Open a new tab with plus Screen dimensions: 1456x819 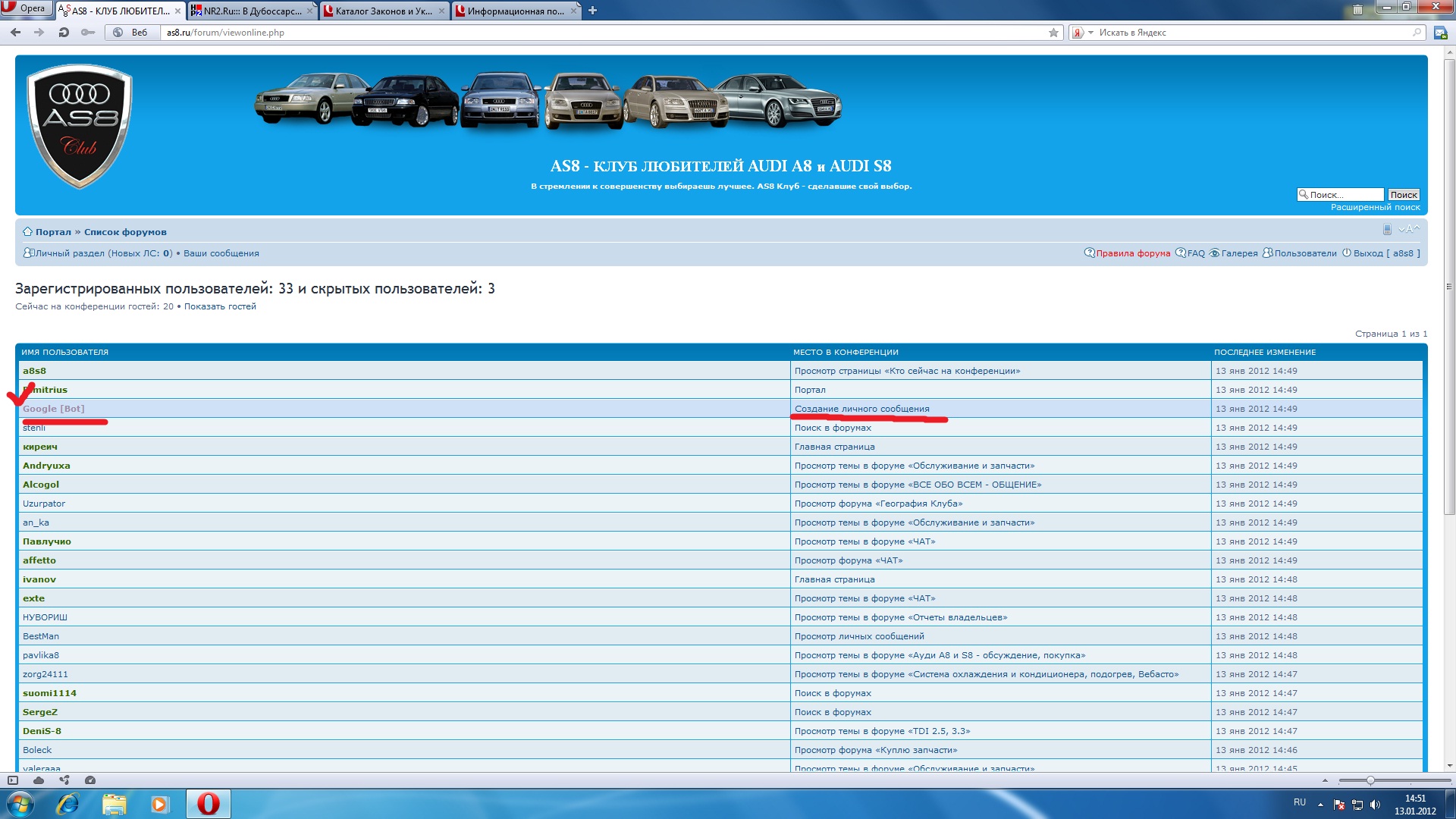[x=593, y=11]
